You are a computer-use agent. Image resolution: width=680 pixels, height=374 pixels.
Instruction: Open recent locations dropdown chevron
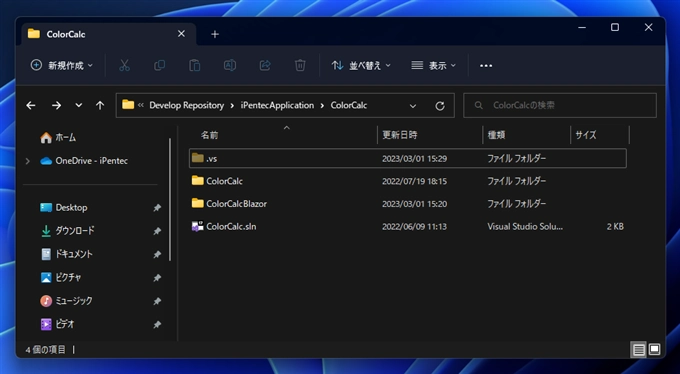pyautogui.click(x=78, y=105)
